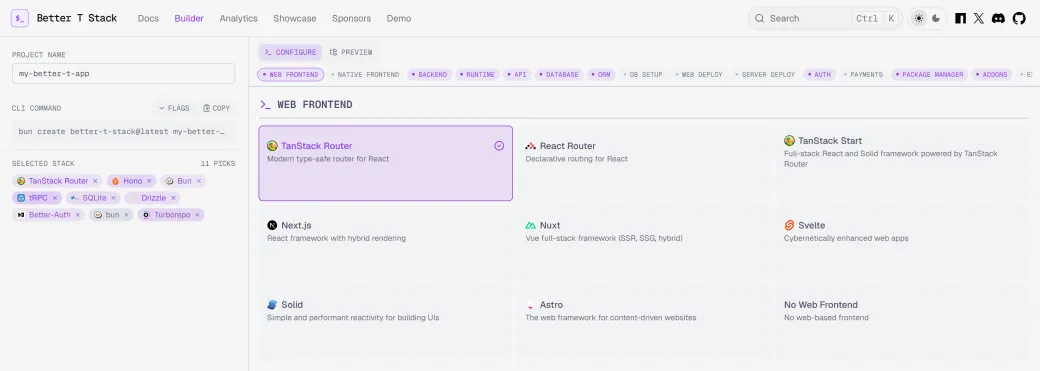The width and height of the screenshot is (1040, 371).
Task: Choose Solid as web frontend
Action: [385, 322]
